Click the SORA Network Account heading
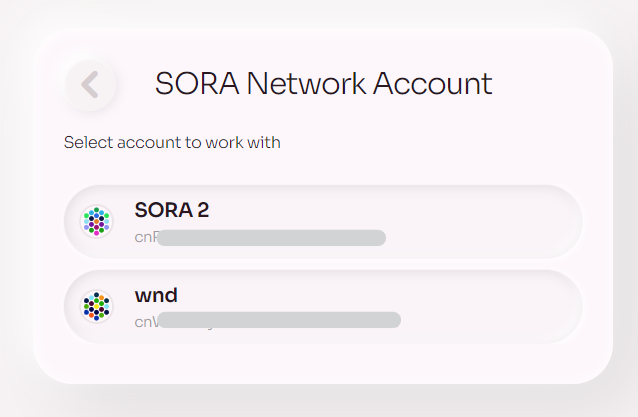Viewport: 638px width, 417px height. (324, 84)
